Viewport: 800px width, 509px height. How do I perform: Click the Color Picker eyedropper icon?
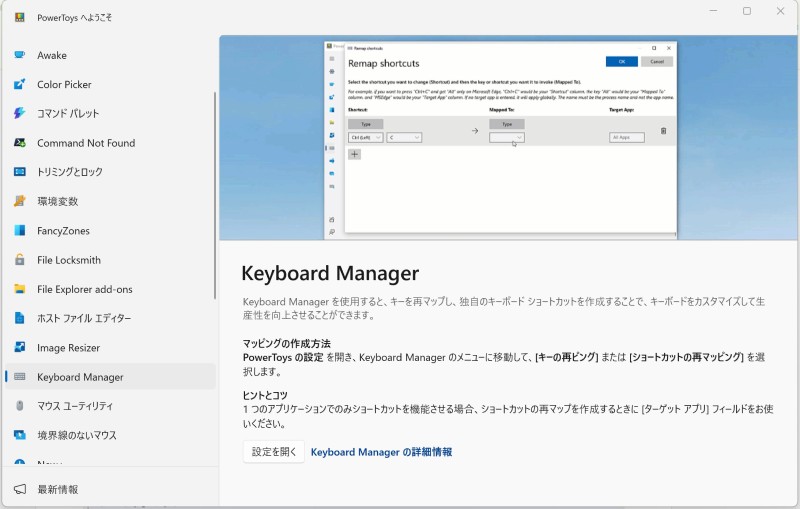(x=19, y=84)
